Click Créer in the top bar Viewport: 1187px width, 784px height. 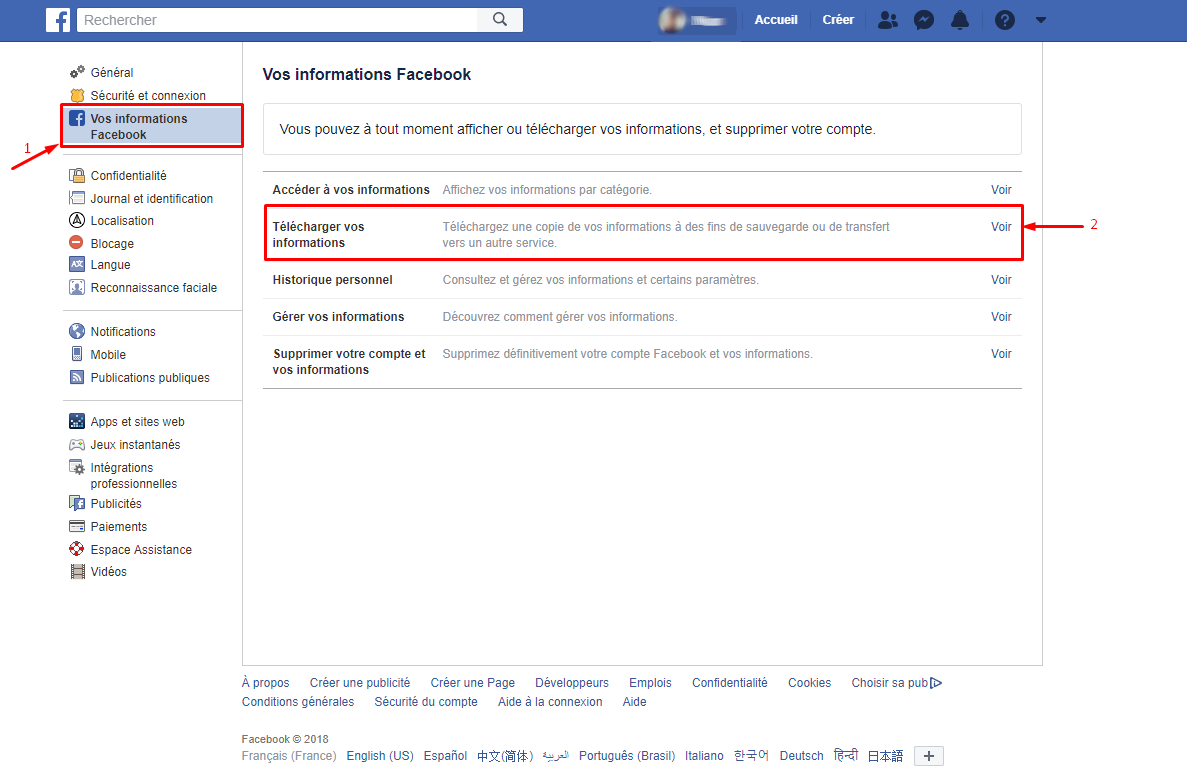point(838,20)
